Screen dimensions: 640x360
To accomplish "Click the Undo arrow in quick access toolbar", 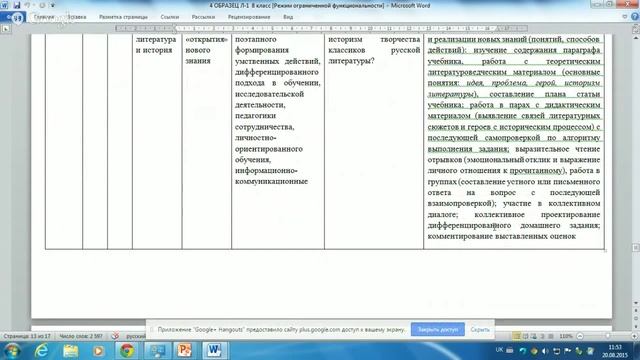I will [27, 5].
